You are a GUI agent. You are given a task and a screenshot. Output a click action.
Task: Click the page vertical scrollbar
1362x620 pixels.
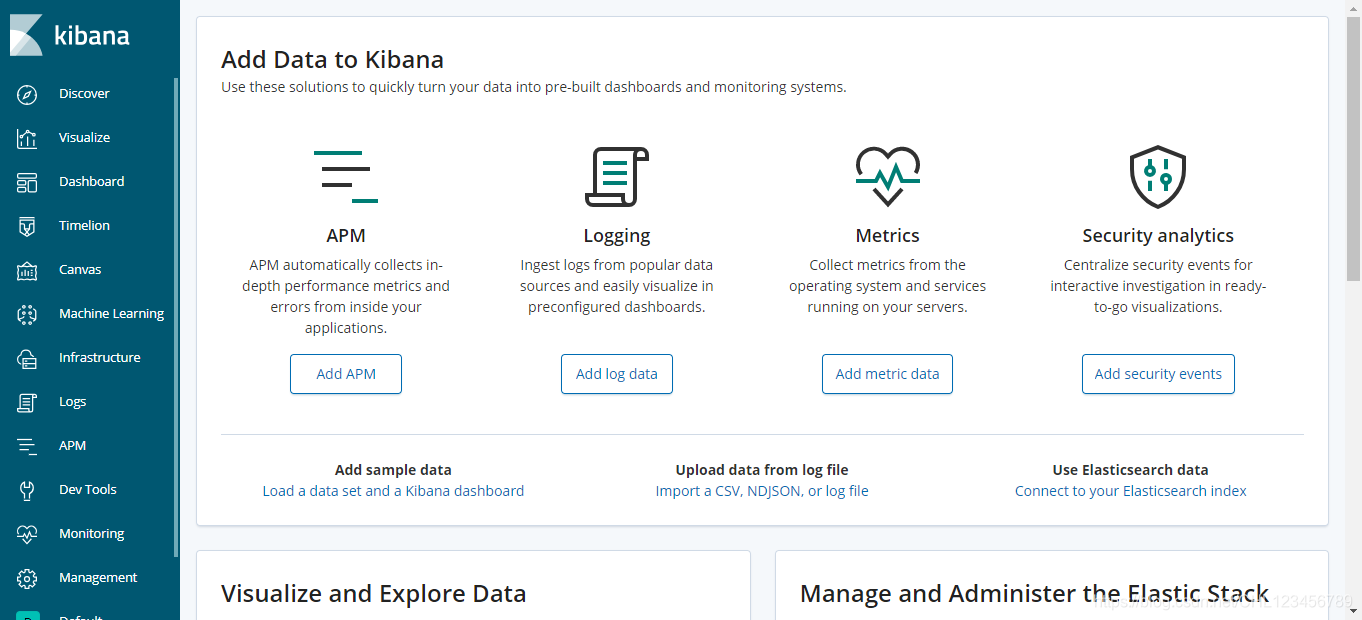click(1353, 150)
